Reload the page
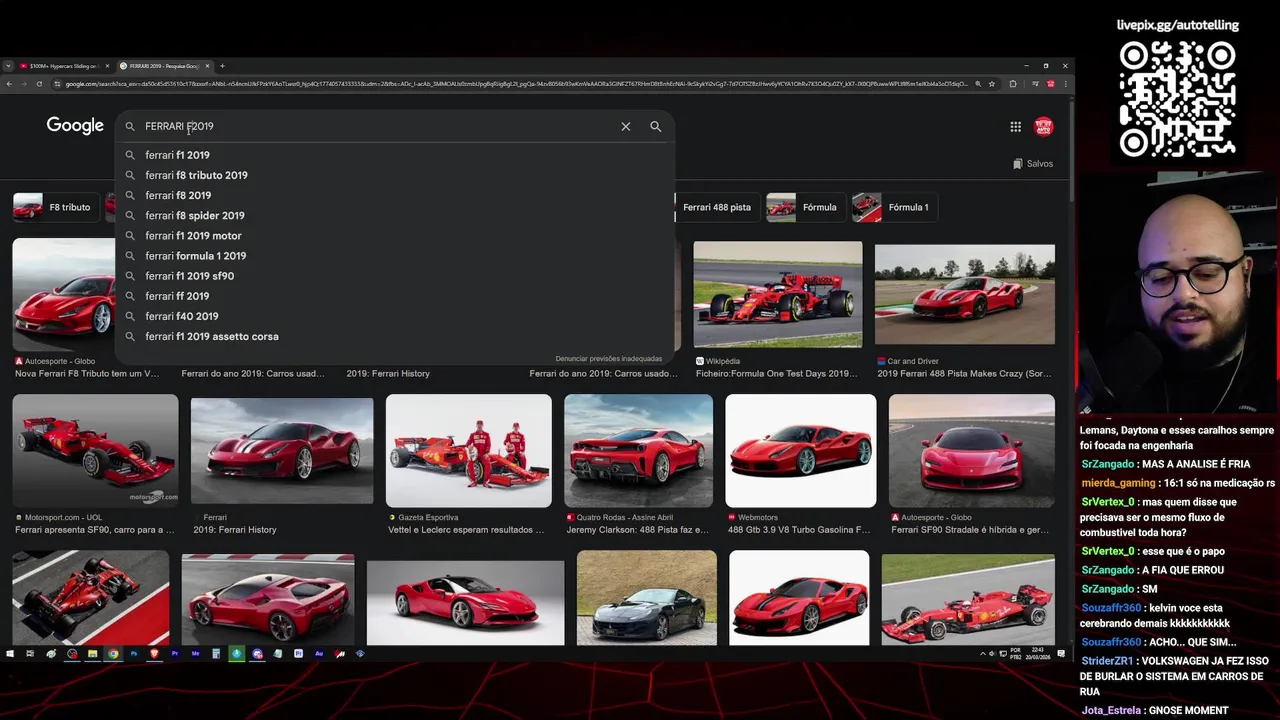This screenshot has height=720, width=1280. (39, 84)
